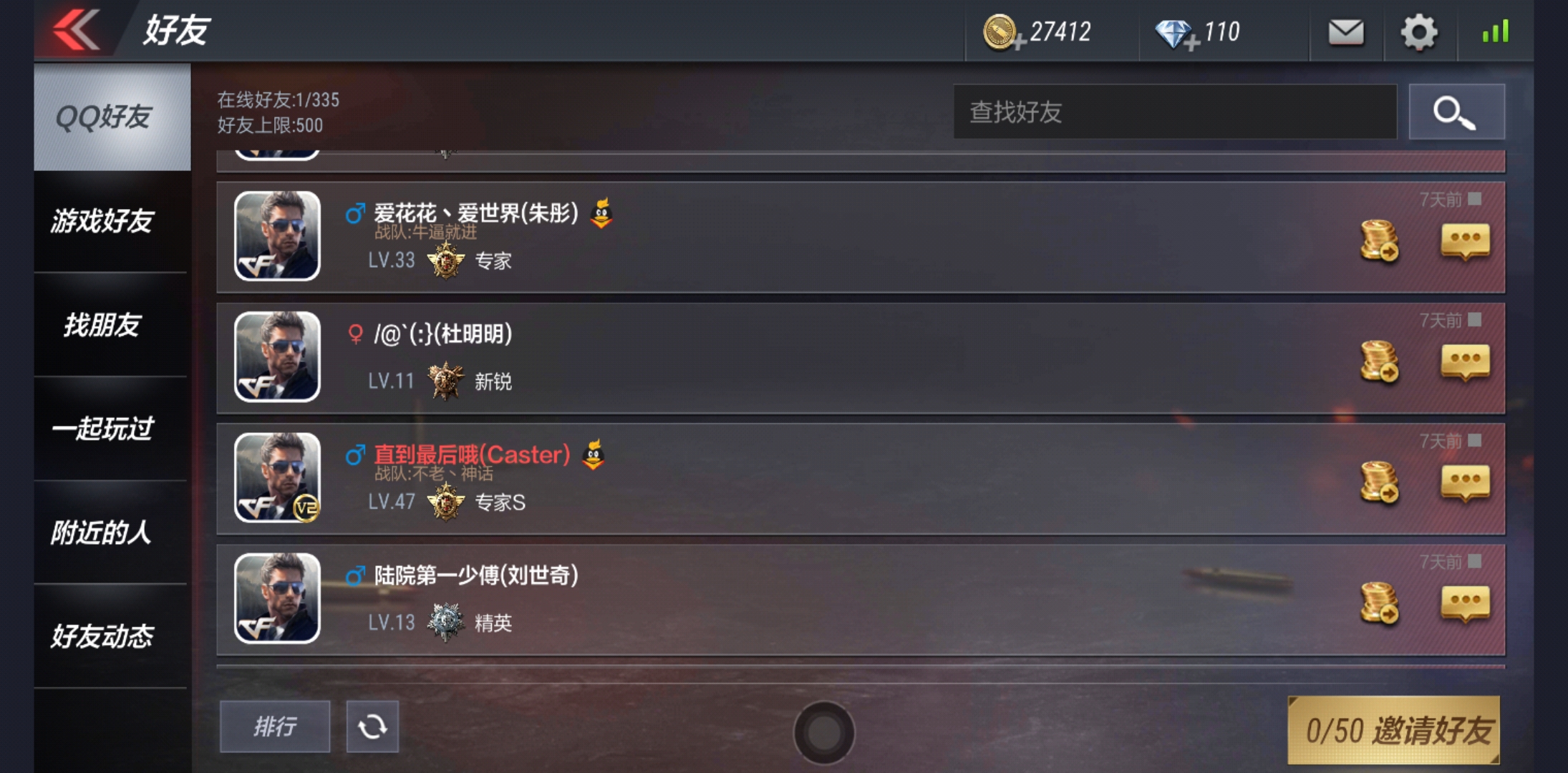Open avatar of 直到最后哦(Caster)

point(277,477)
